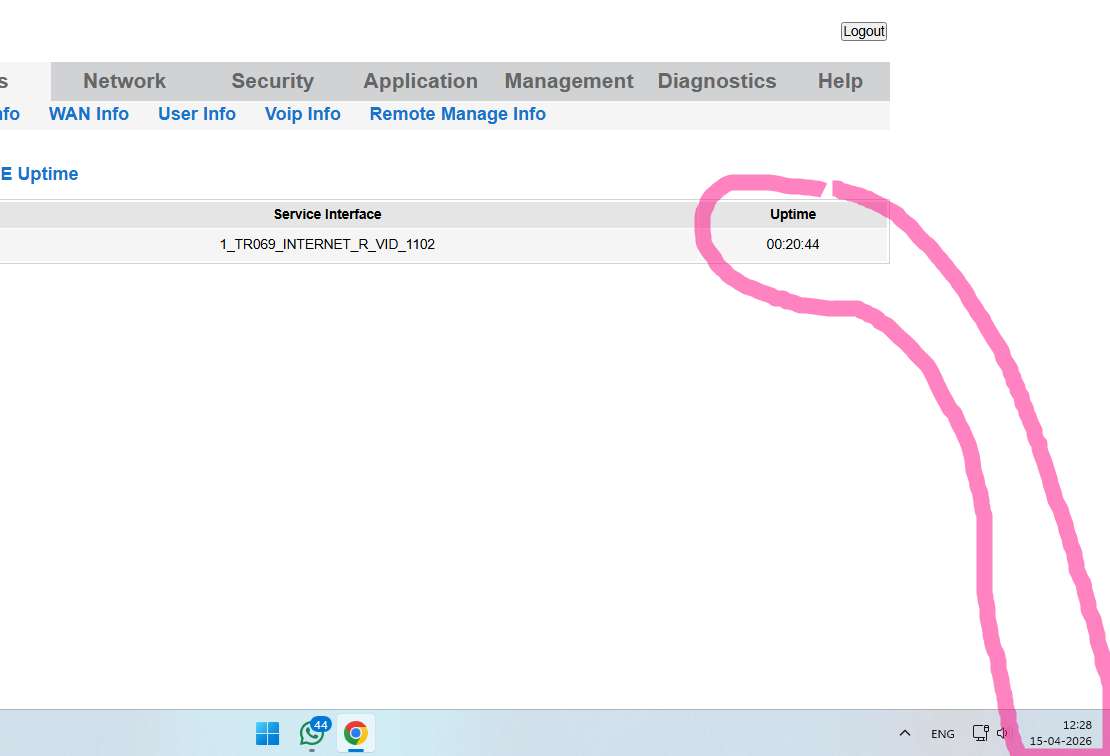
Task: Select the Service Interface column header
Action: 328,214
